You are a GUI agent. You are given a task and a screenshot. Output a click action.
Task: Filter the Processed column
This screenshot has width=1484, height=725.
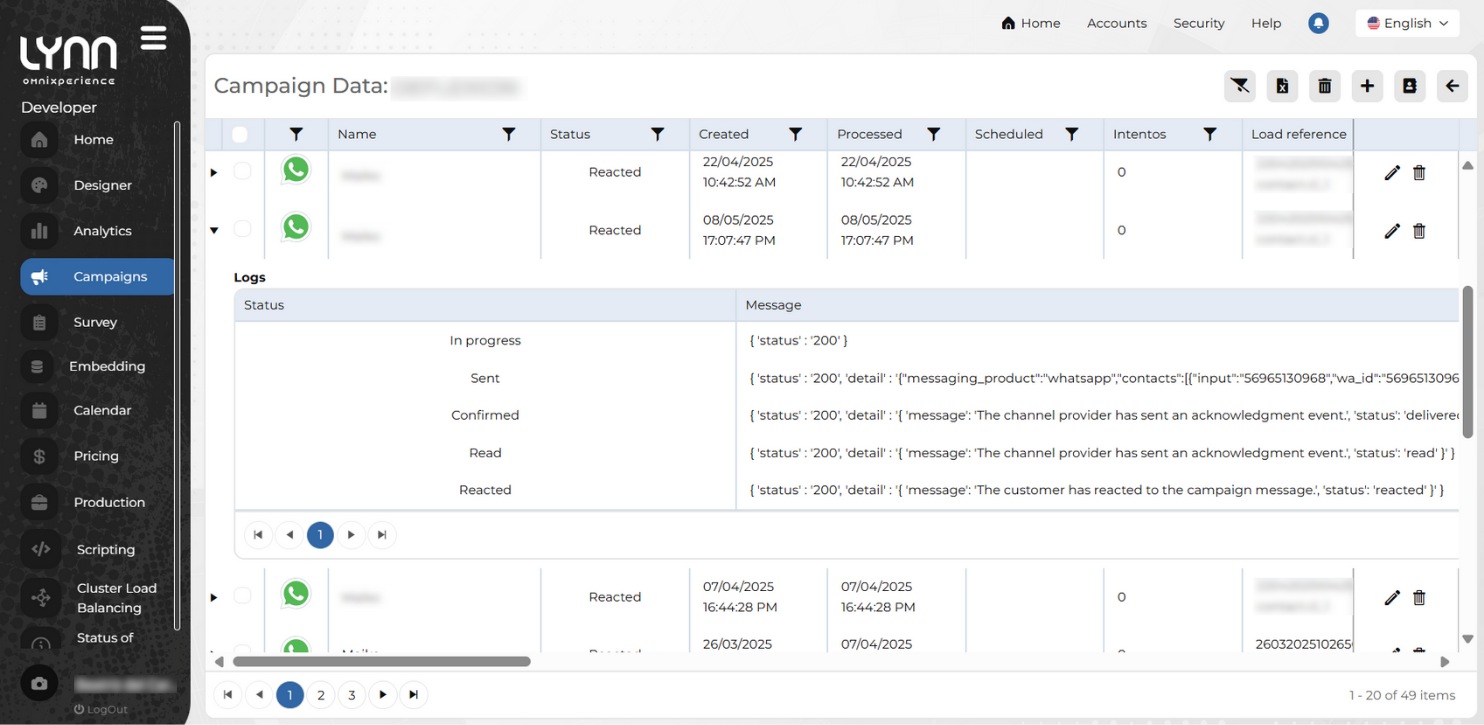point(934,134)
